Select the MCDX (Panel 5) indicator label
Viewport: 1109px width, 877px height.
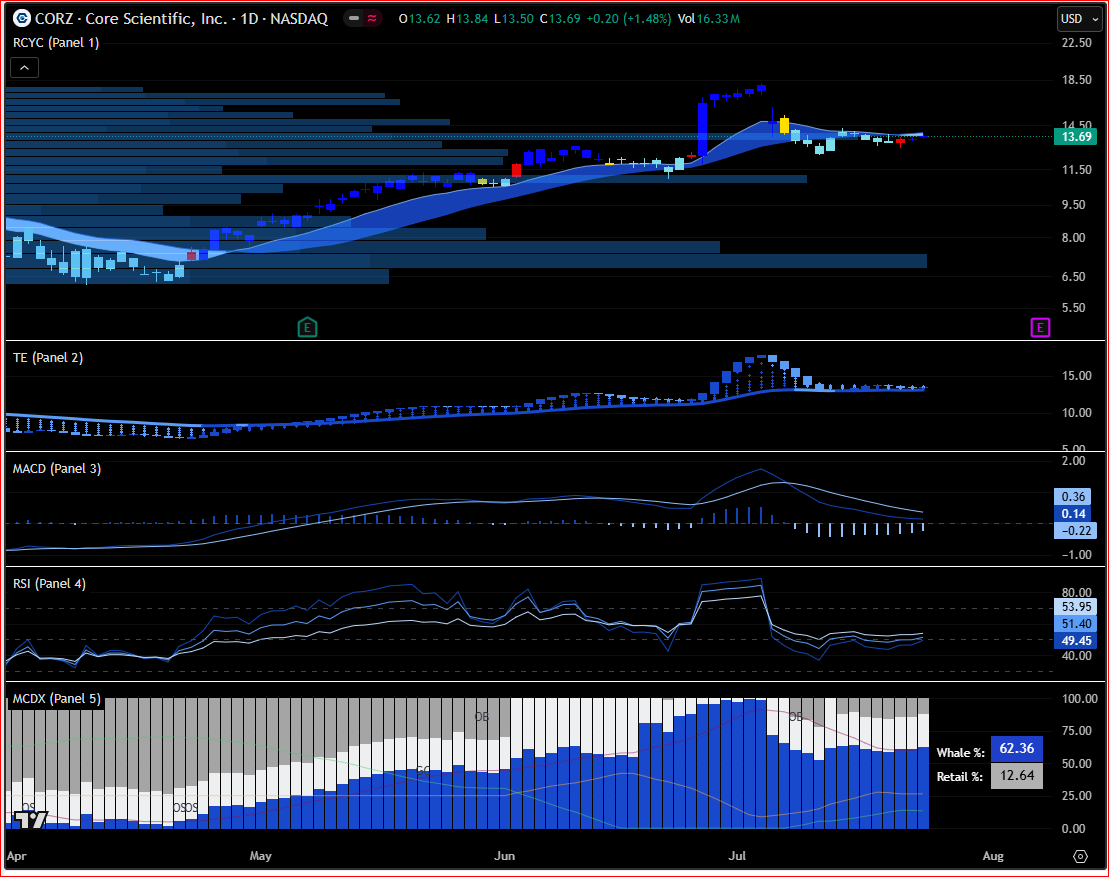pyautogui.click(x=57, y=699)
